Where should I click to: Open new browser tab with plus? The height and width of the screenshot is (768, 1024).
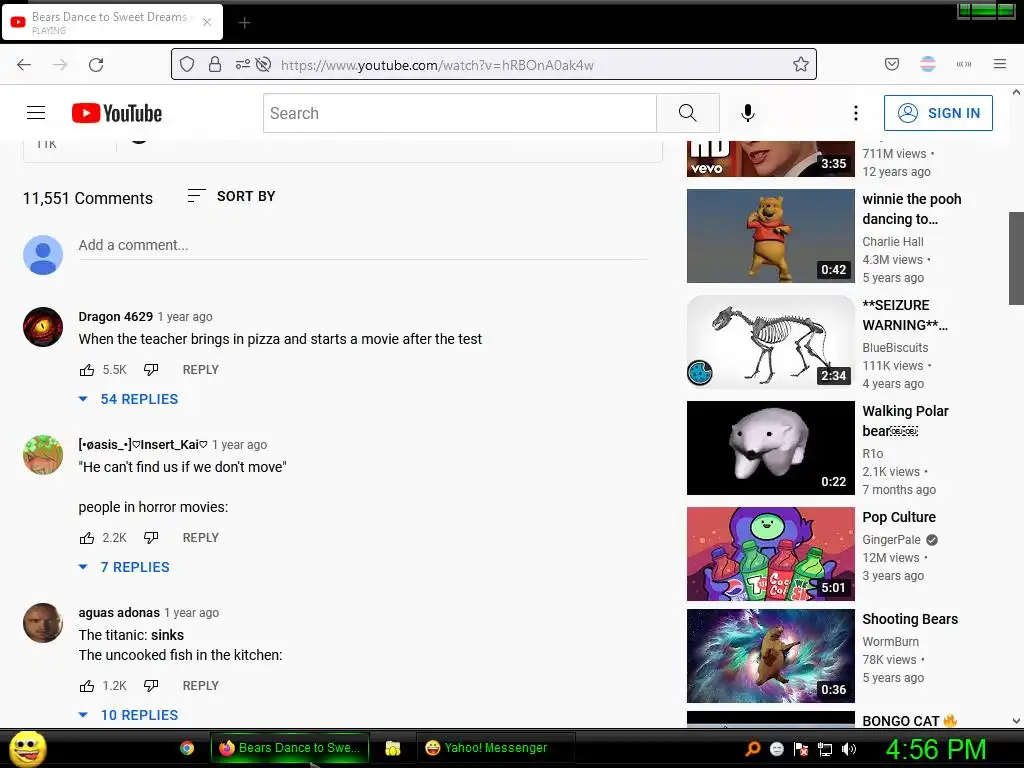click(x=244, y=23)
